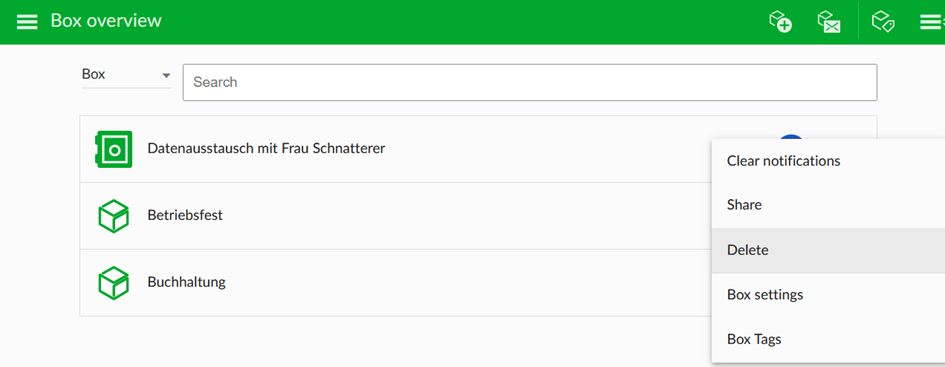Open the Buchhaltung box entry
Image resolution: width=945 pixels, height=367 pixels.
[186, 282]
